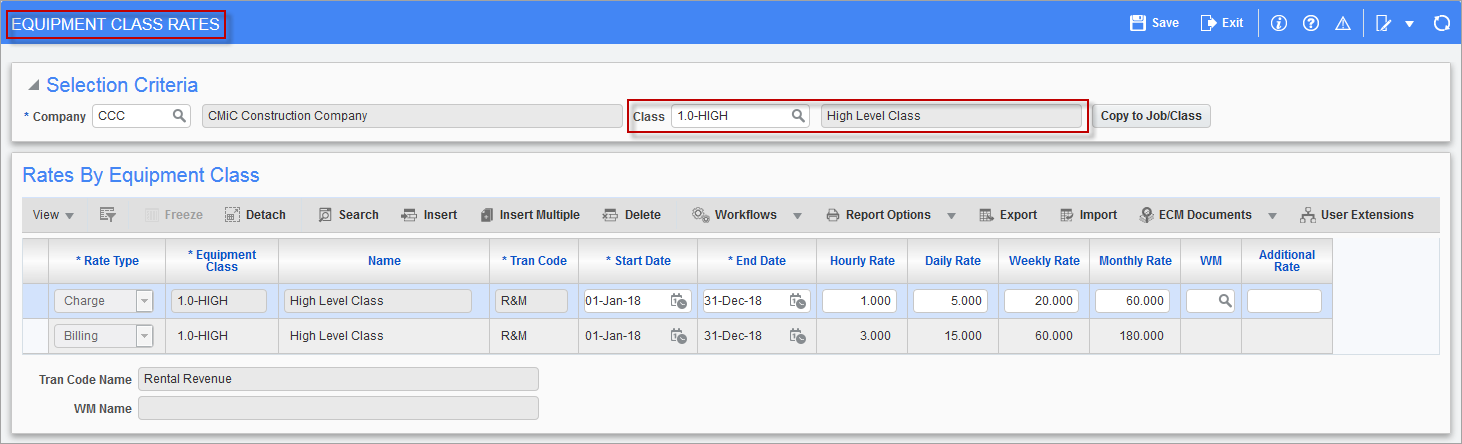Click the Copy to Job/Class button
Viewport: 1462px width, 444px height.
(x=1150, y=116)
